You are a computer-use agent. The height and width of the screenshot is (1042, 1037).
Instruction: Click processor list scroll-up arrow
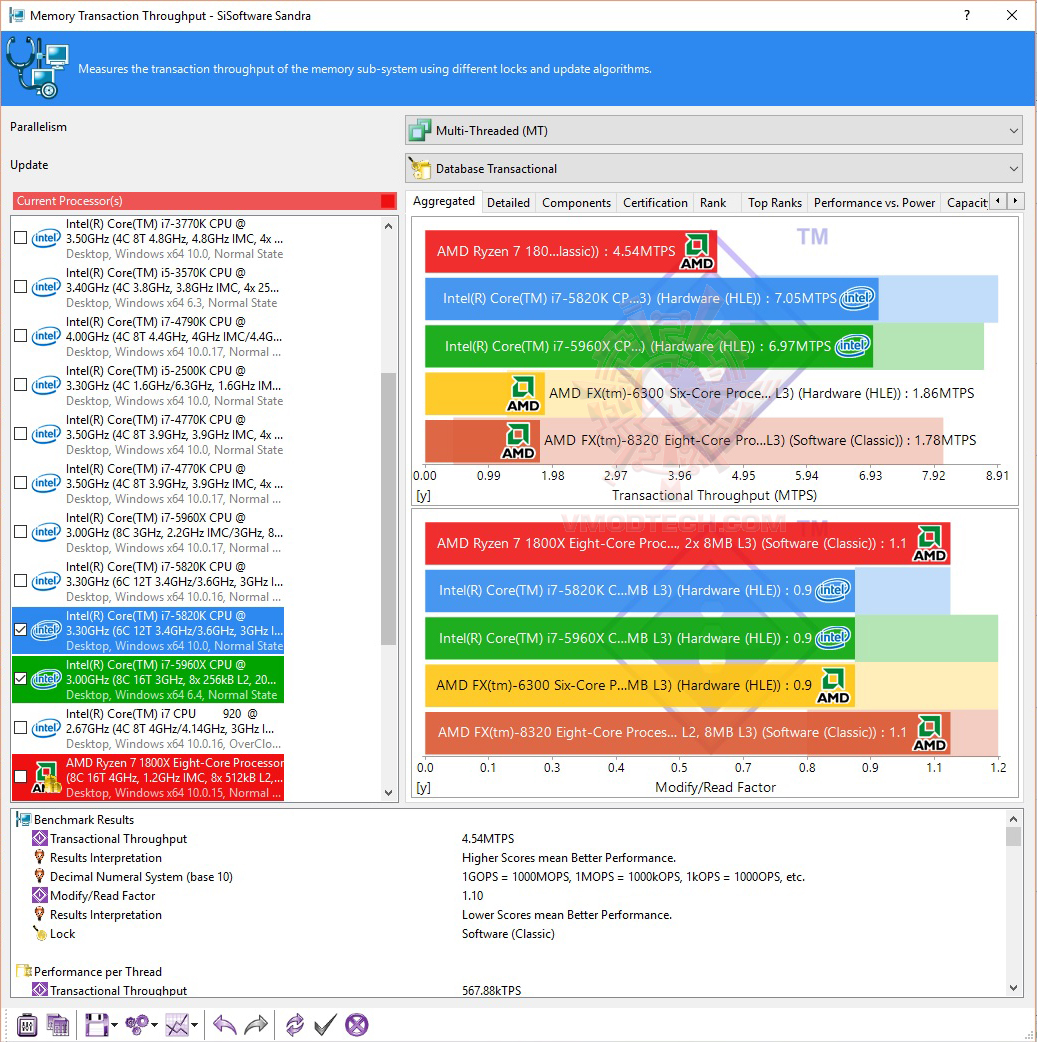389,226
